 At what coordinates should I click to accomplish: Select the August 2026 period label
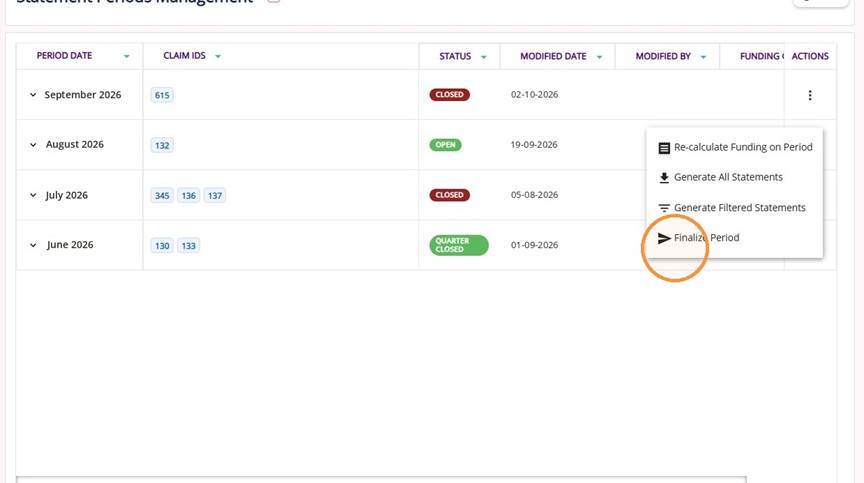point(75,144)
